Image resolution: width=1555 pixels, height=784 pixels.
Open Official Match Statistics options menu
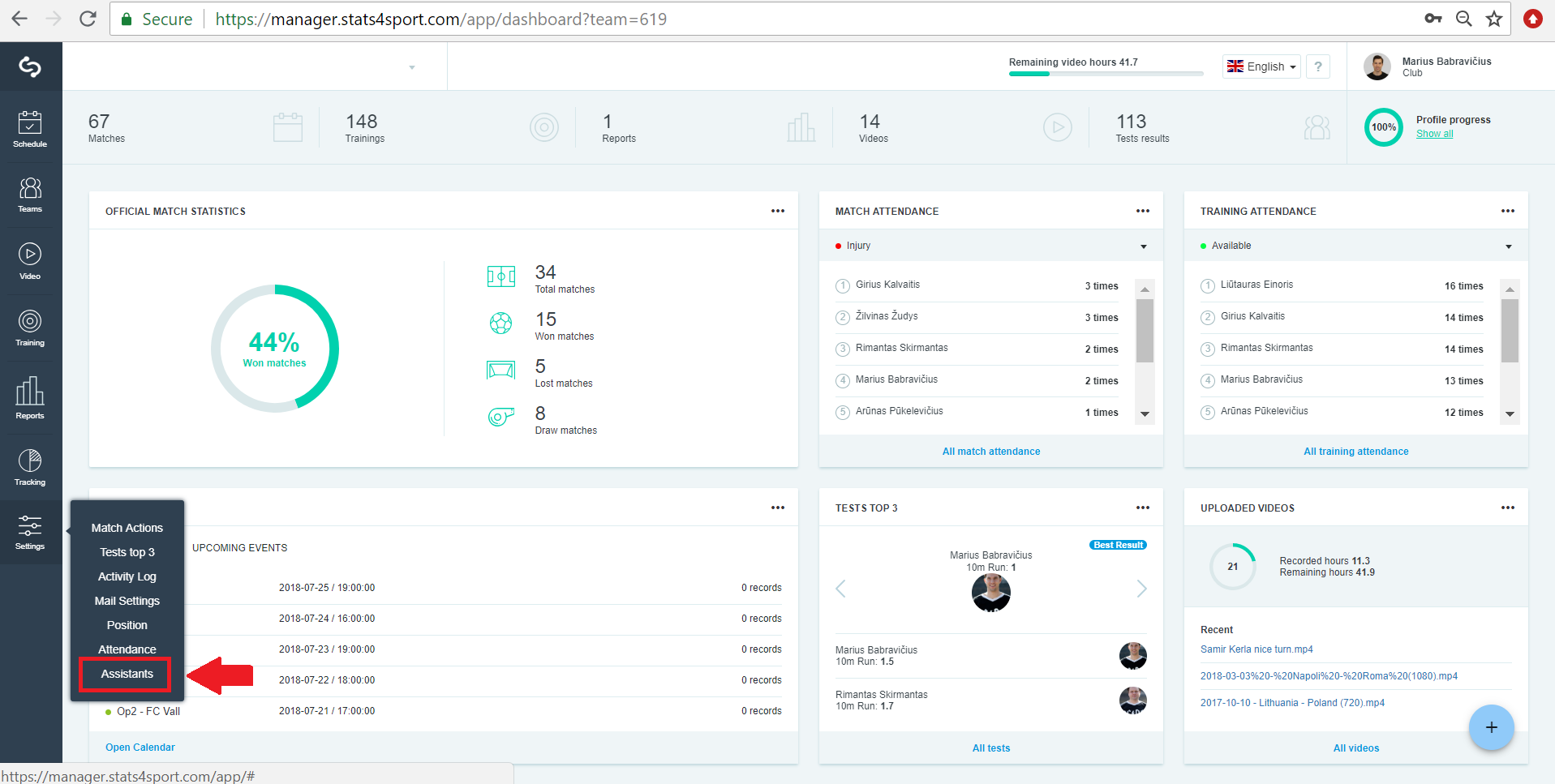(778, 211)
